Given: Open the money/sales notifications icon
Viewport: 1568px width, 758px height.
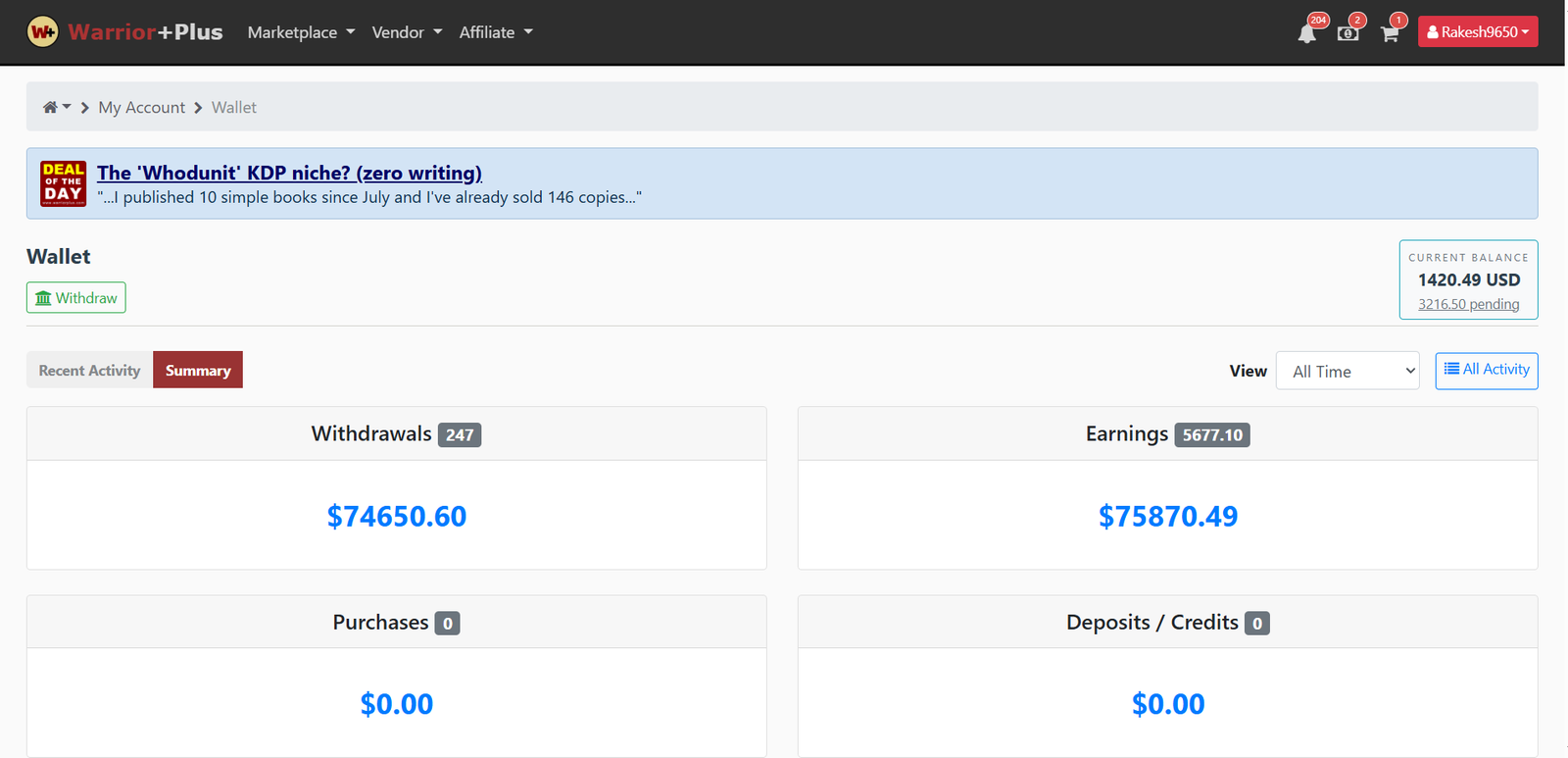Looking at the screenshot, I should tap(1348, 33).
